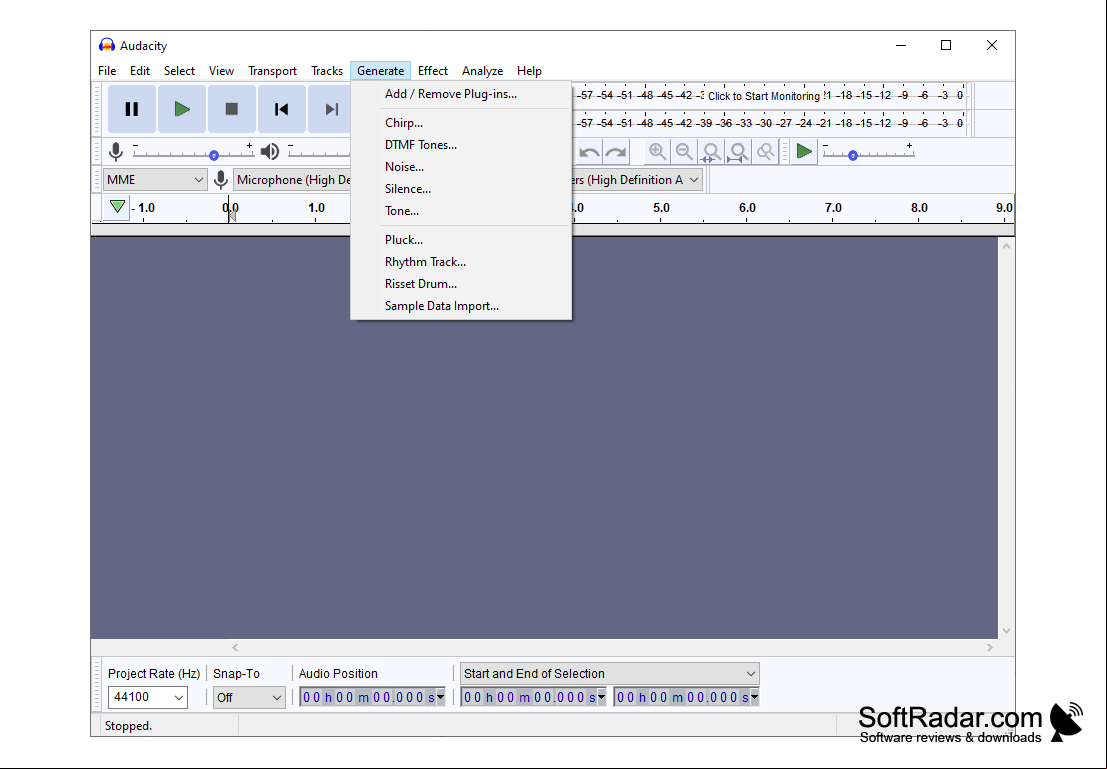The width and height of the screenshot is (1107, 769).
Task: Start playback with the large Play button
Action: coord(182,109)
